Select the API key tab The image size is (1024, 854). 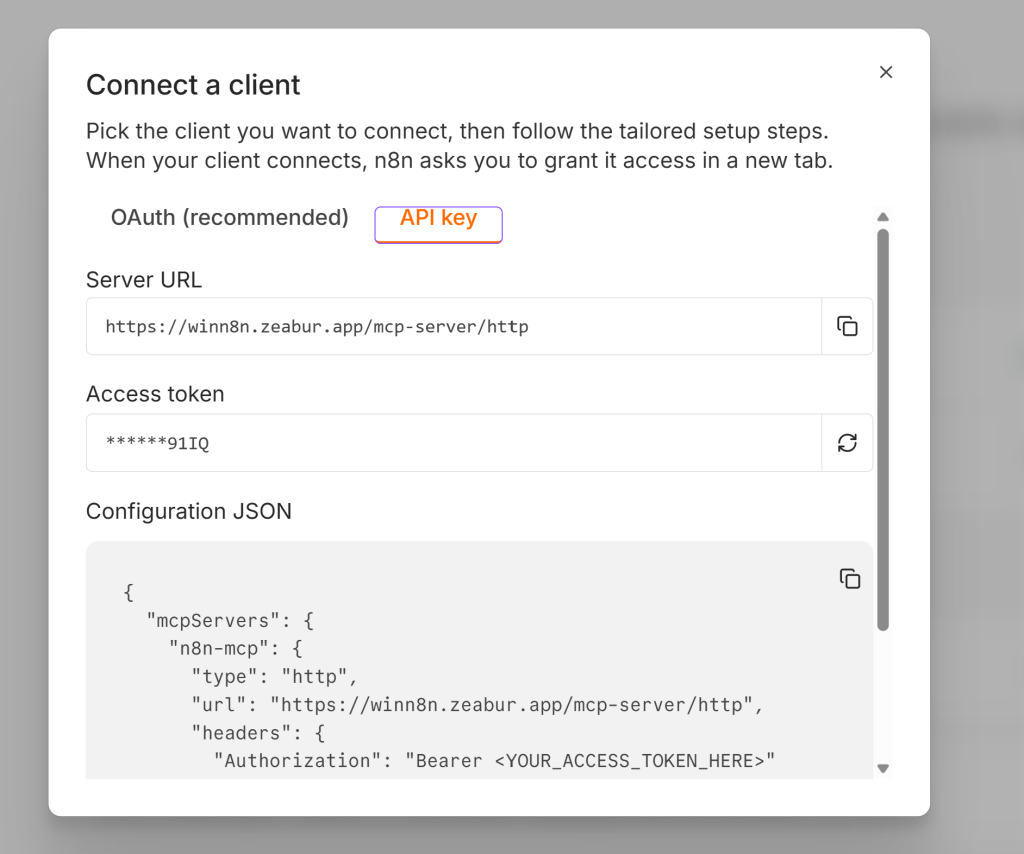[x=438, y=224]
